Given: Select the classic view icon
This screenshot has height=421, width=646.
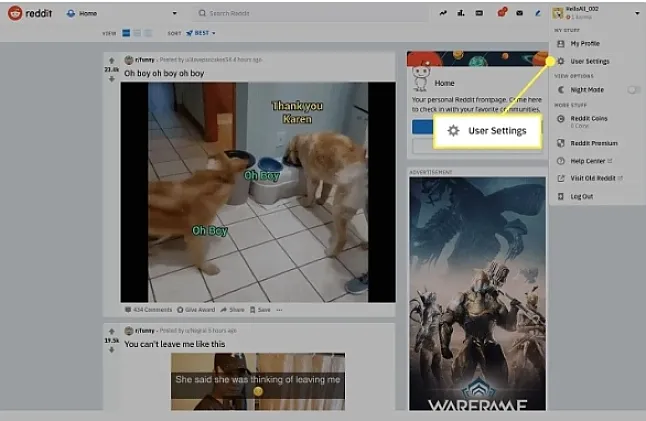Looking at the screenshot, I should coord(137,33).
